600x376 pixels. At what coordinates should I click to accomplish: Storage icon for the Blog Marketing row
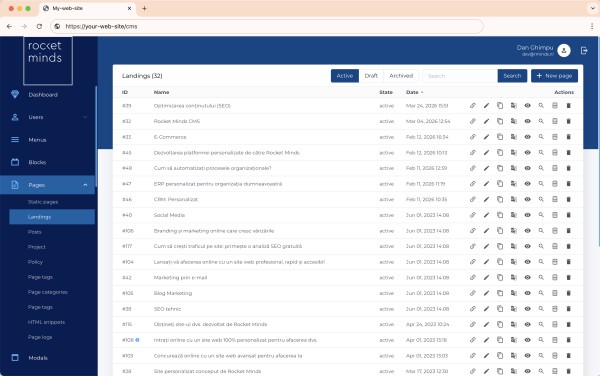click(555, 293)
